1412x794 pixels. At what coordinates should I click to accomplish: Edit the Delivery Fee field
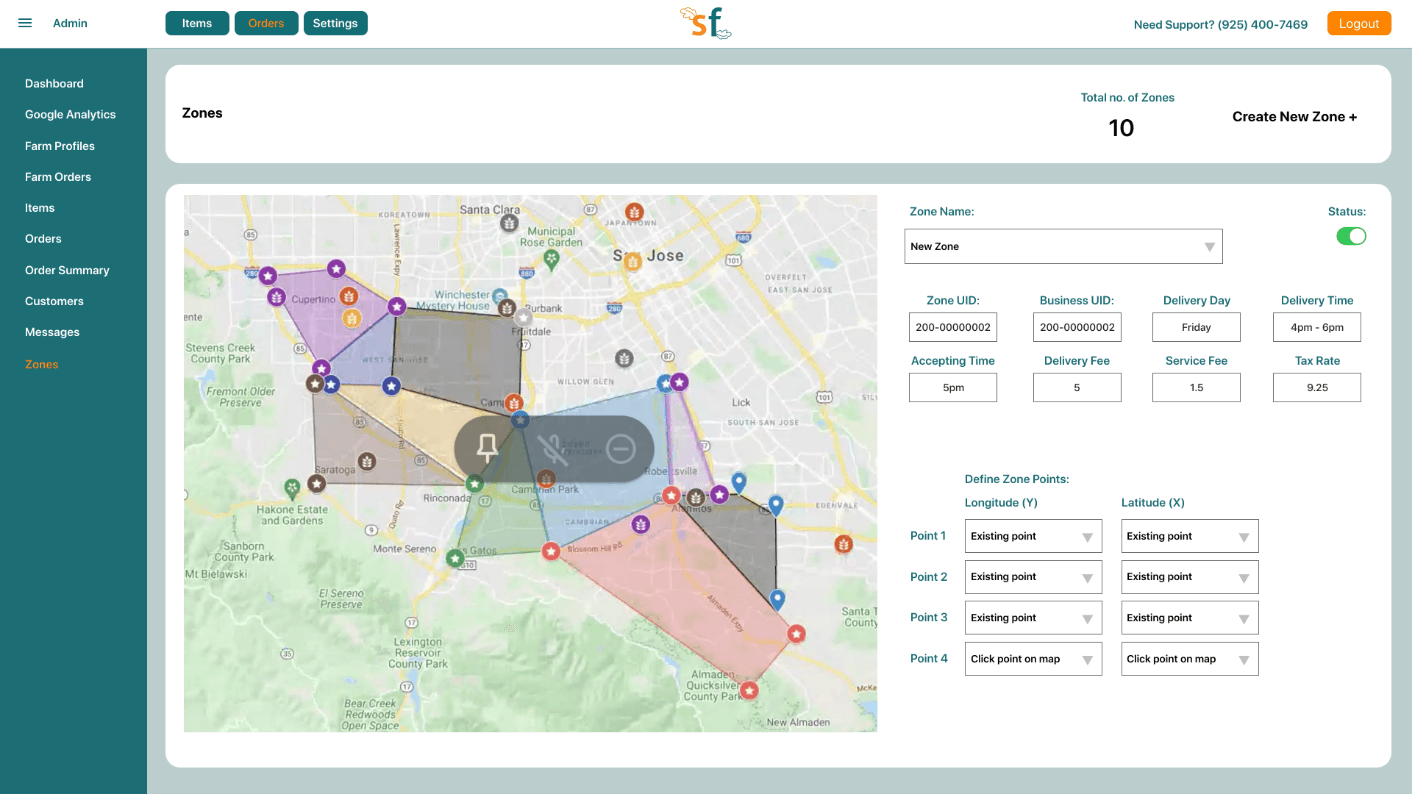1077,387
